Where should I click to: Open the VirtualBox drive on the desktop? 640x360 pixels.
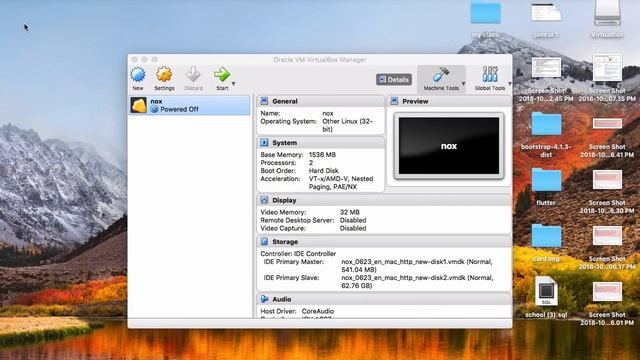[x=607, y=14]
